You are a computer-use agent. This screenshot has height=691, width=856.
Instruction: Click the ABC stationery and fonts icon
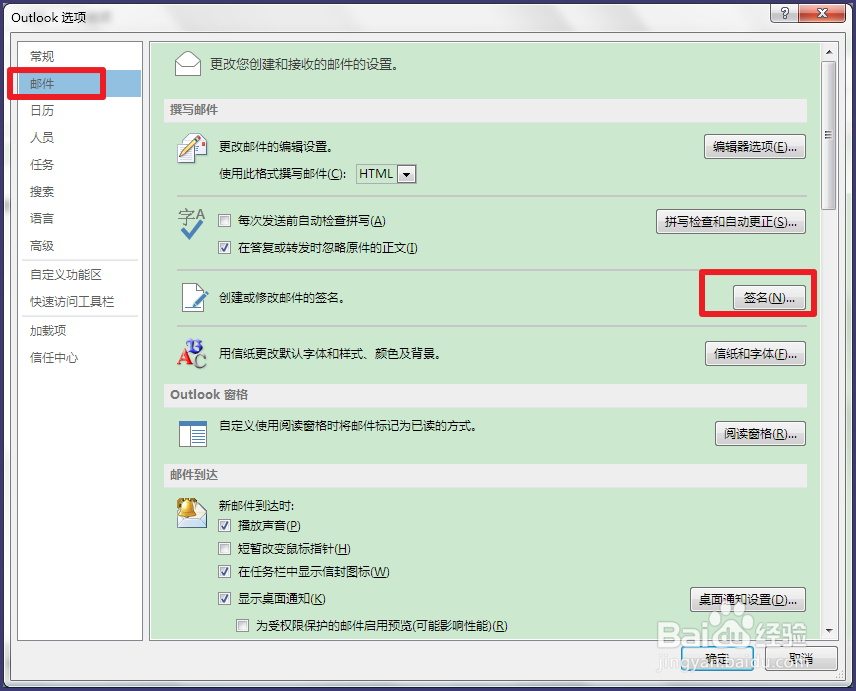click(192, 354)
